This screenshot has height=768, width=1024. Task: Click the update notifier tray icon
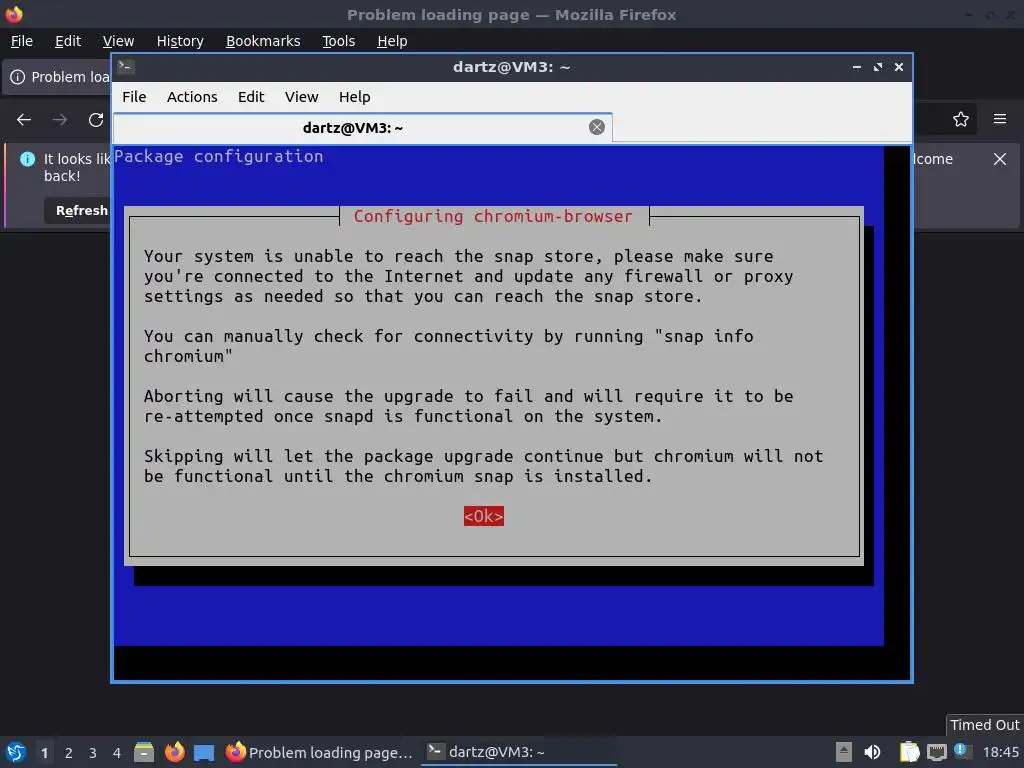pos(962,750)
